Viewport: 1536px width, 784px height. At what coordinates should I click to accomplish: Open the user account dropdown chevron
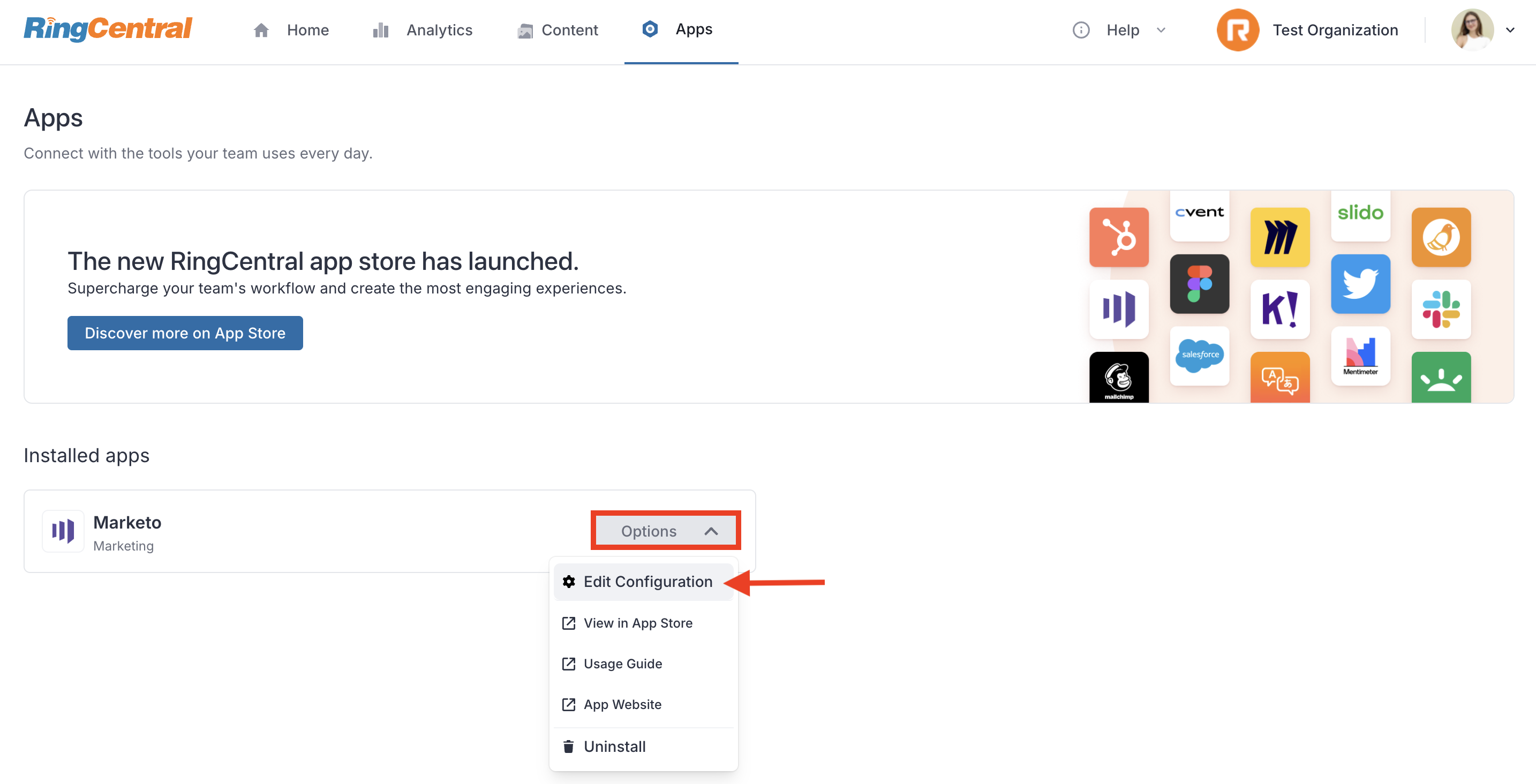[1509, 31]
